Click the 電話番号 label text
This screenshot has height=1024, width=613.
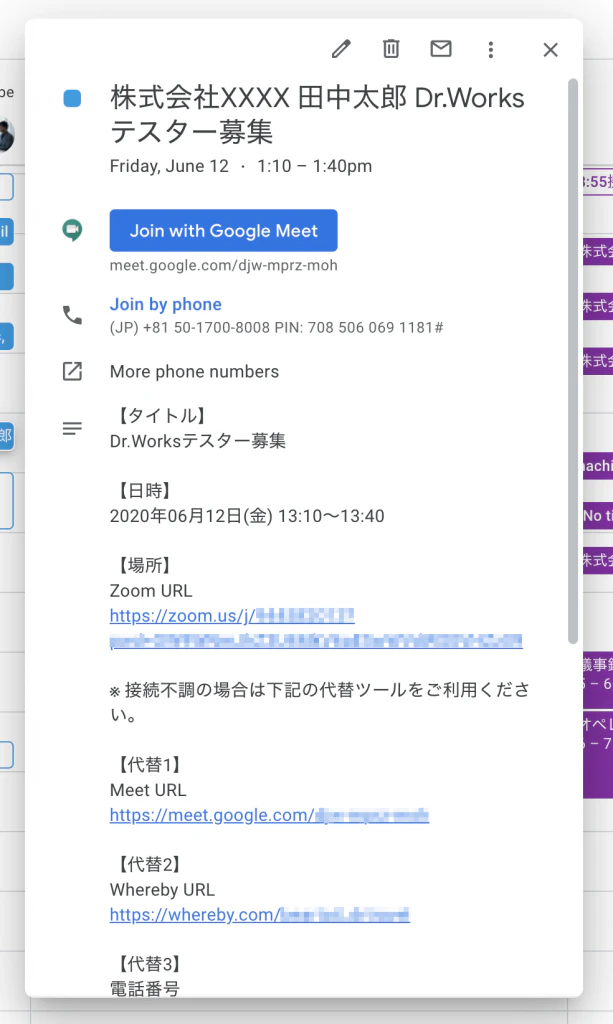point(144,989)
